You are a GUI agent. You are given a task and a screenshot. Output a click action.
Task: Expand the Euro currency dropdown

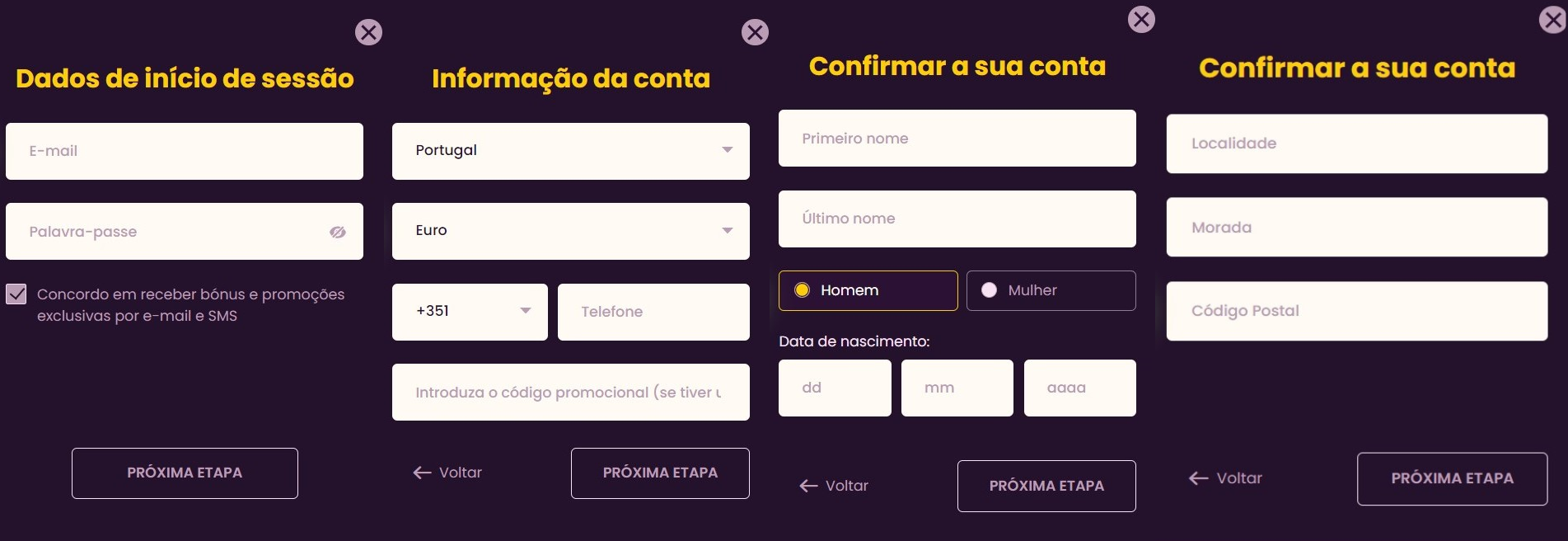click(570, 231)
